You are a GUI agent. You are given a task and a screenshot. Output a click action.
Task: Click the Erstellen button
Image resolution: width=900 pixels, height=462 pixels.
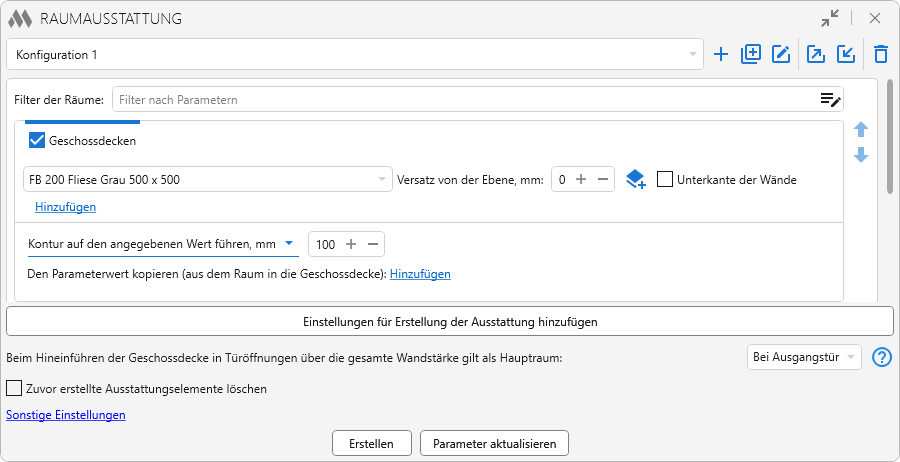371,443
